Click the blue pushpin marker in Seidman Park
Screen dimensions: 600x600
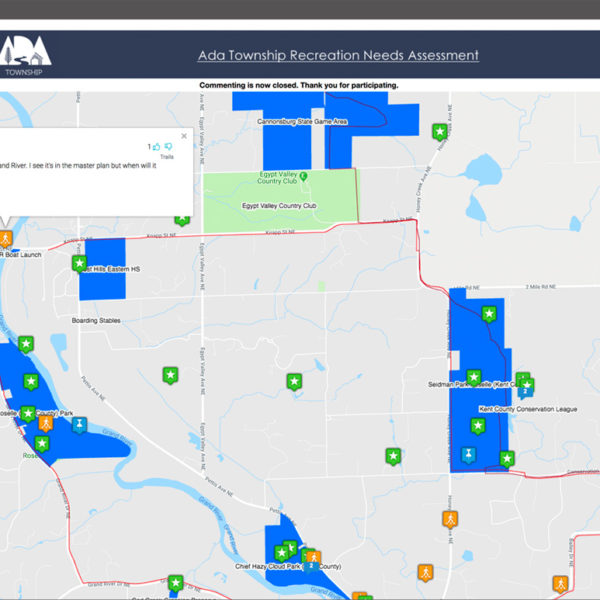(x=468, y=455)
